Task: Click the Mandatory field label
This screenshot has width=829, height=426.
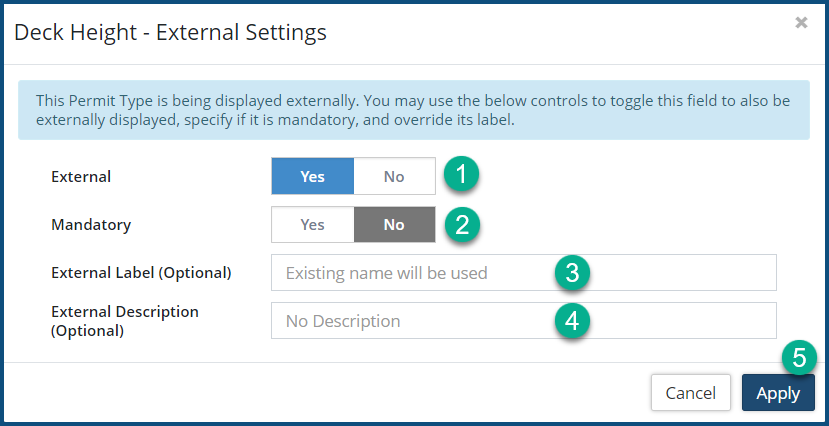Action: [91, 225]
